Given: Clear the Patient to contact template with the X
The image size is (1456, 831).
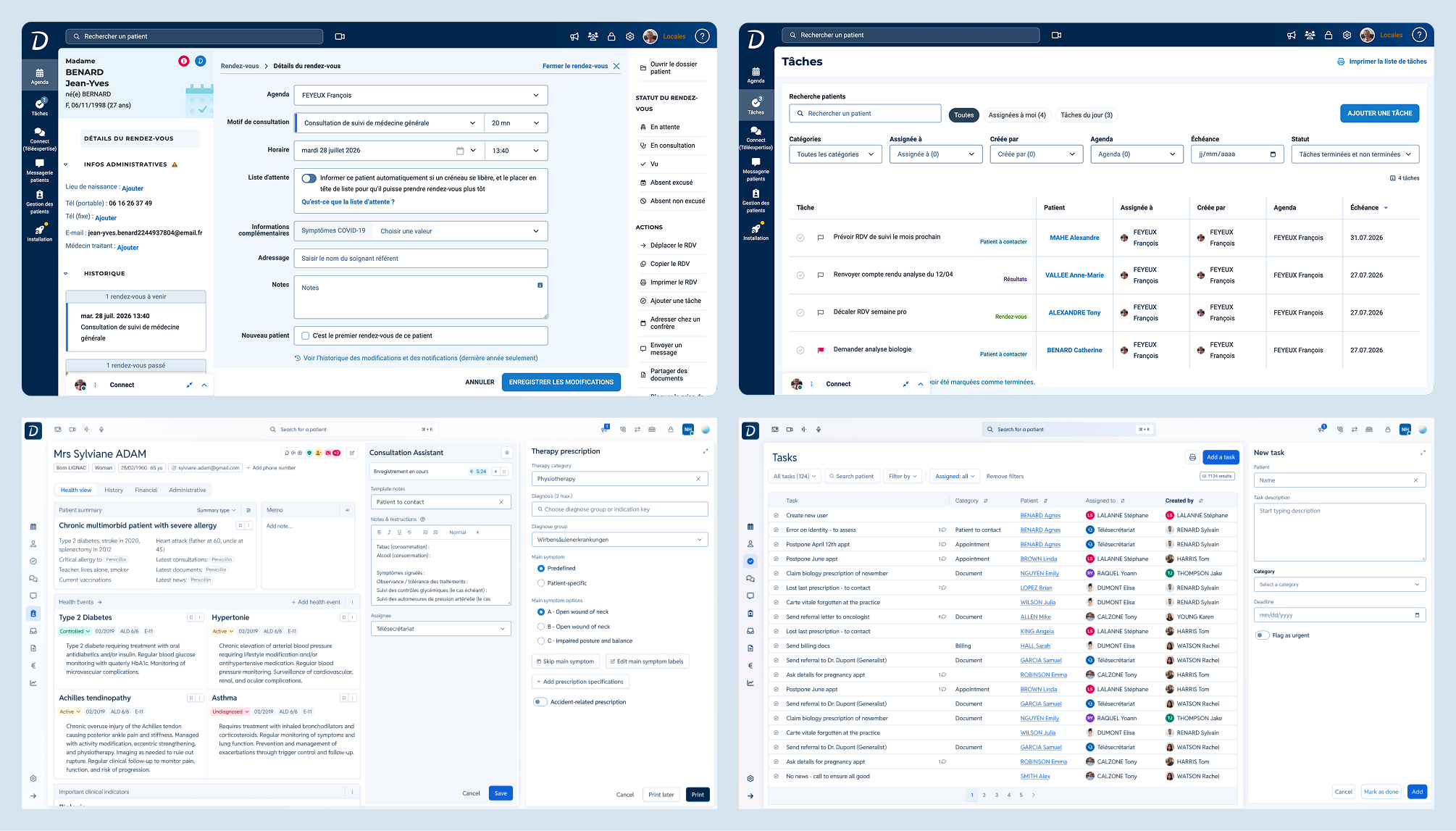Looking at the screenshot, I should 501,502.
